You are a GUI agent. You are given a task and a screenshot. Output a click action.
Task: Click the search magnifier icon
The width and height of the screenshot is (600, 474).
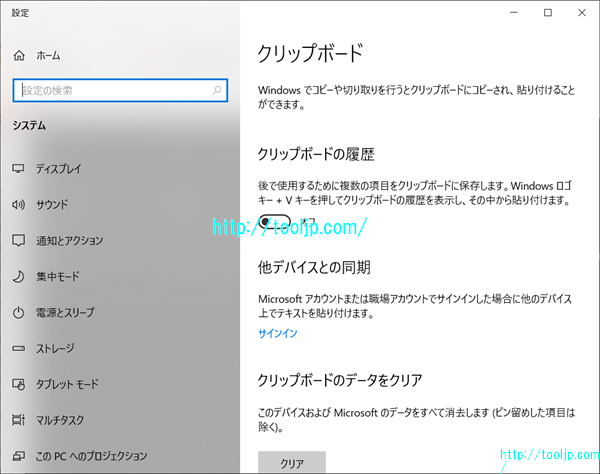[x=217, y=91]
